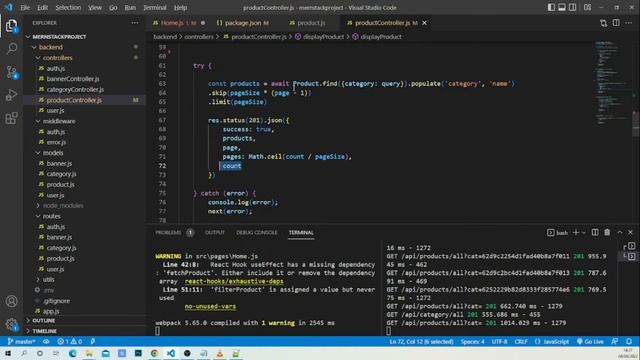
Task: Open editor more actions ellipsis
Action: point(629,23)
